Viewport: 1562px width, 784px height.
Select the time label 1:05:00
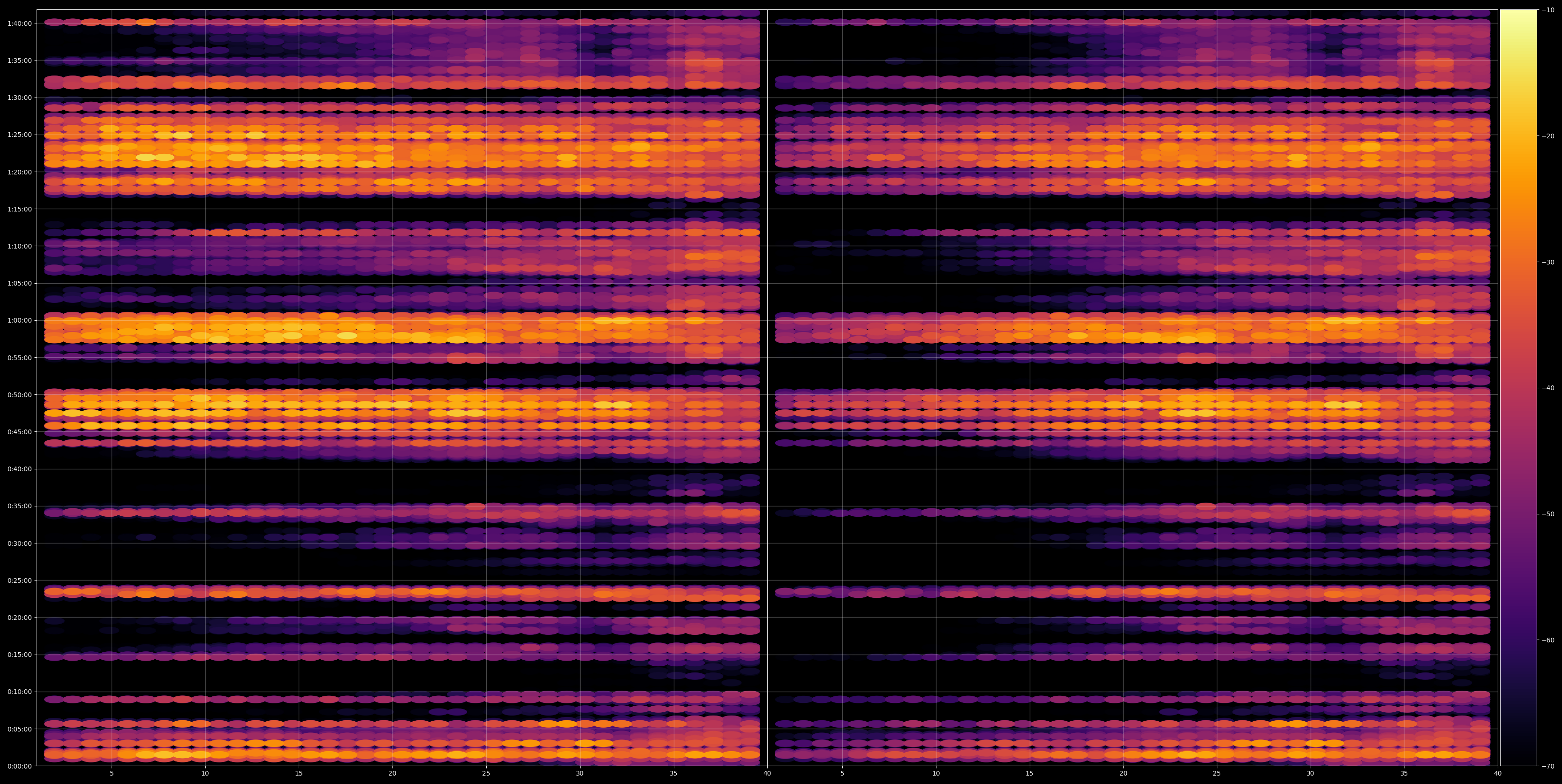19,283
